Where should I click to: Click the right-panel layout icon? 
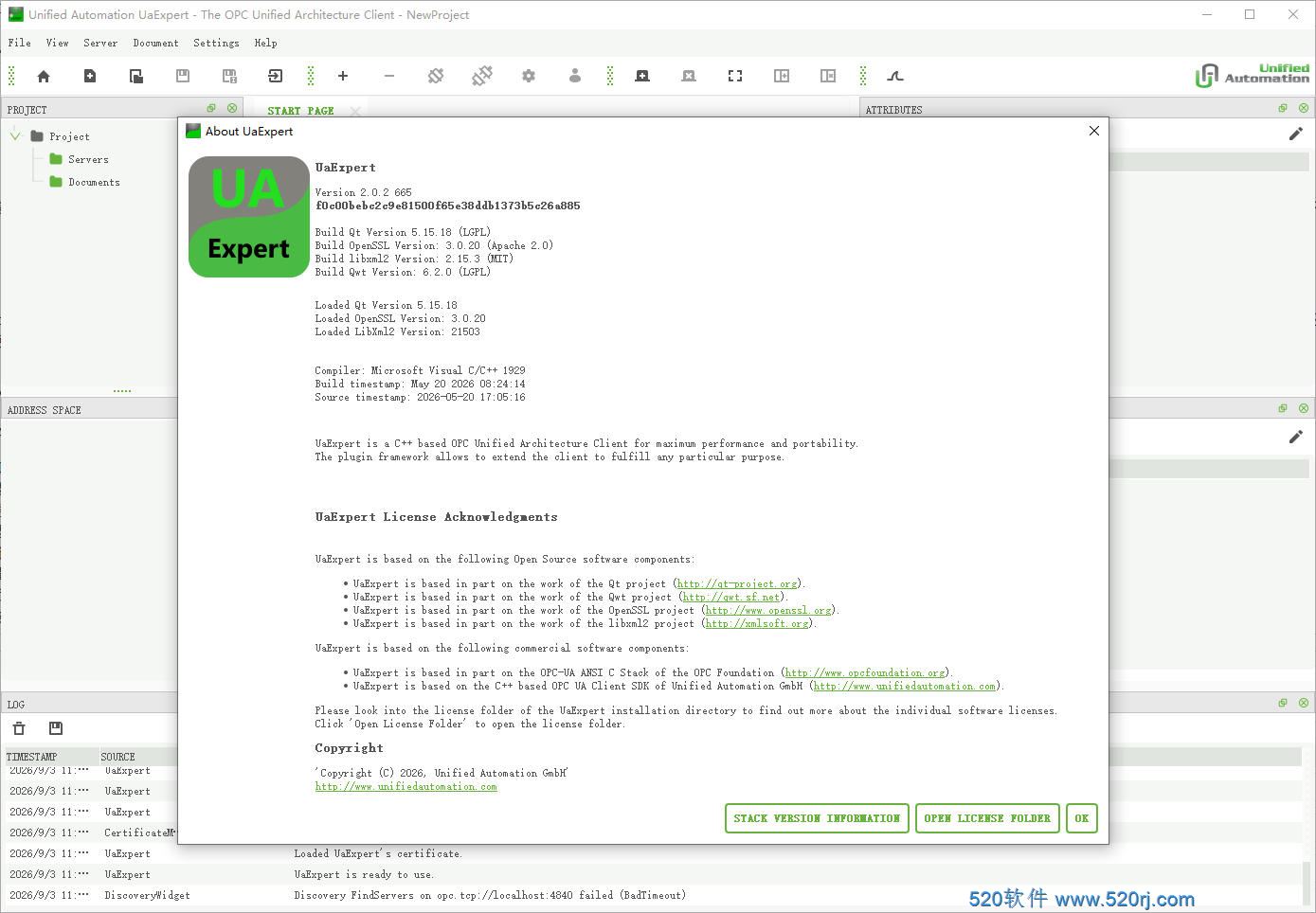pyautogui.click(x=828, y=76)
